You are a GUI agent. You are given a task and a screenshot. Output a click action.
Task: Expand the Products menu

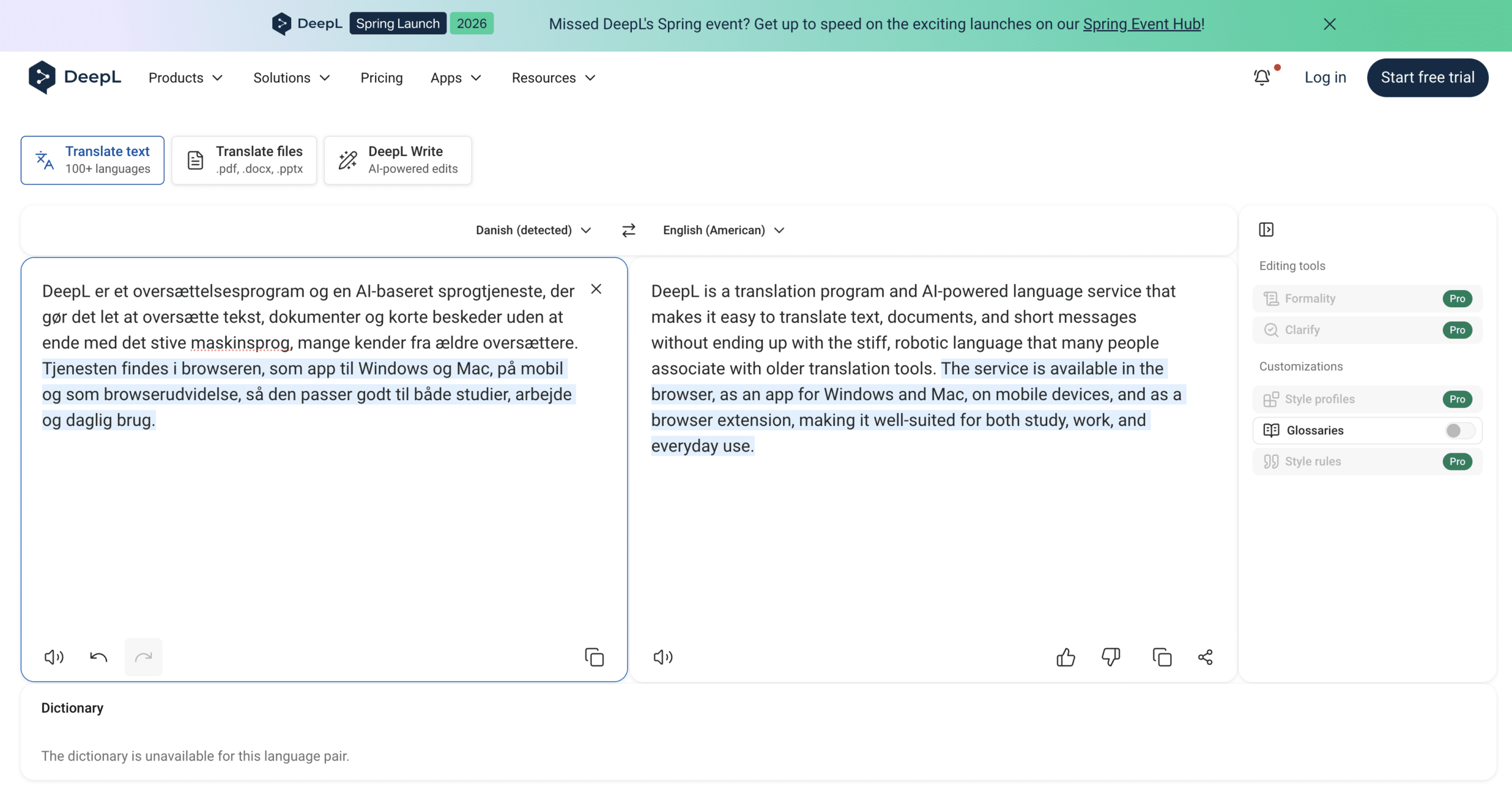pyautogui.click(x=185, y=77)
